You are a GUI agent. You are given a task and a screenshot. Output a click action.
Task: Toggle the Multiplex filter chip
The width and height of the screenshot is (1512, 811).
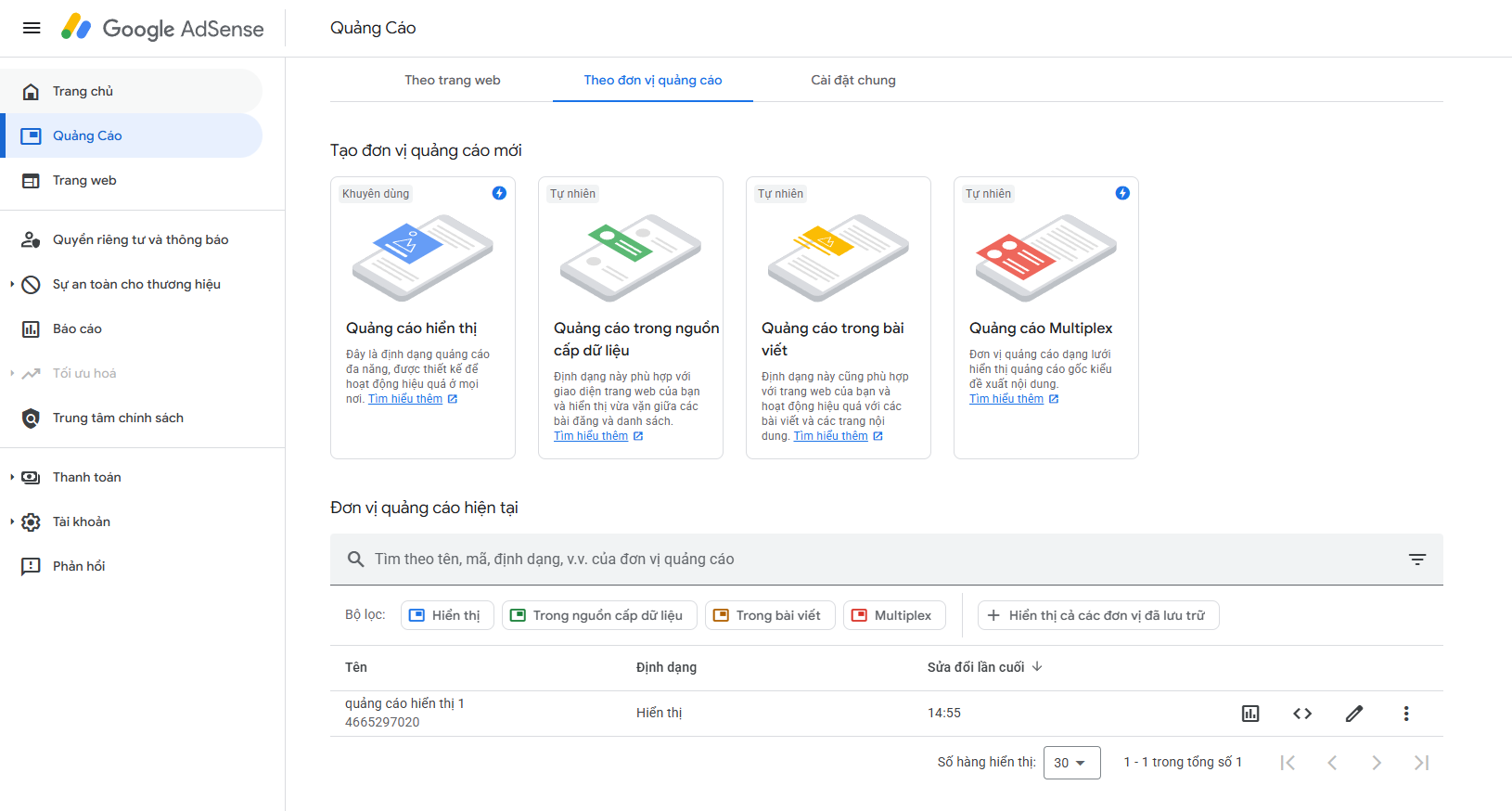(894, 615)
